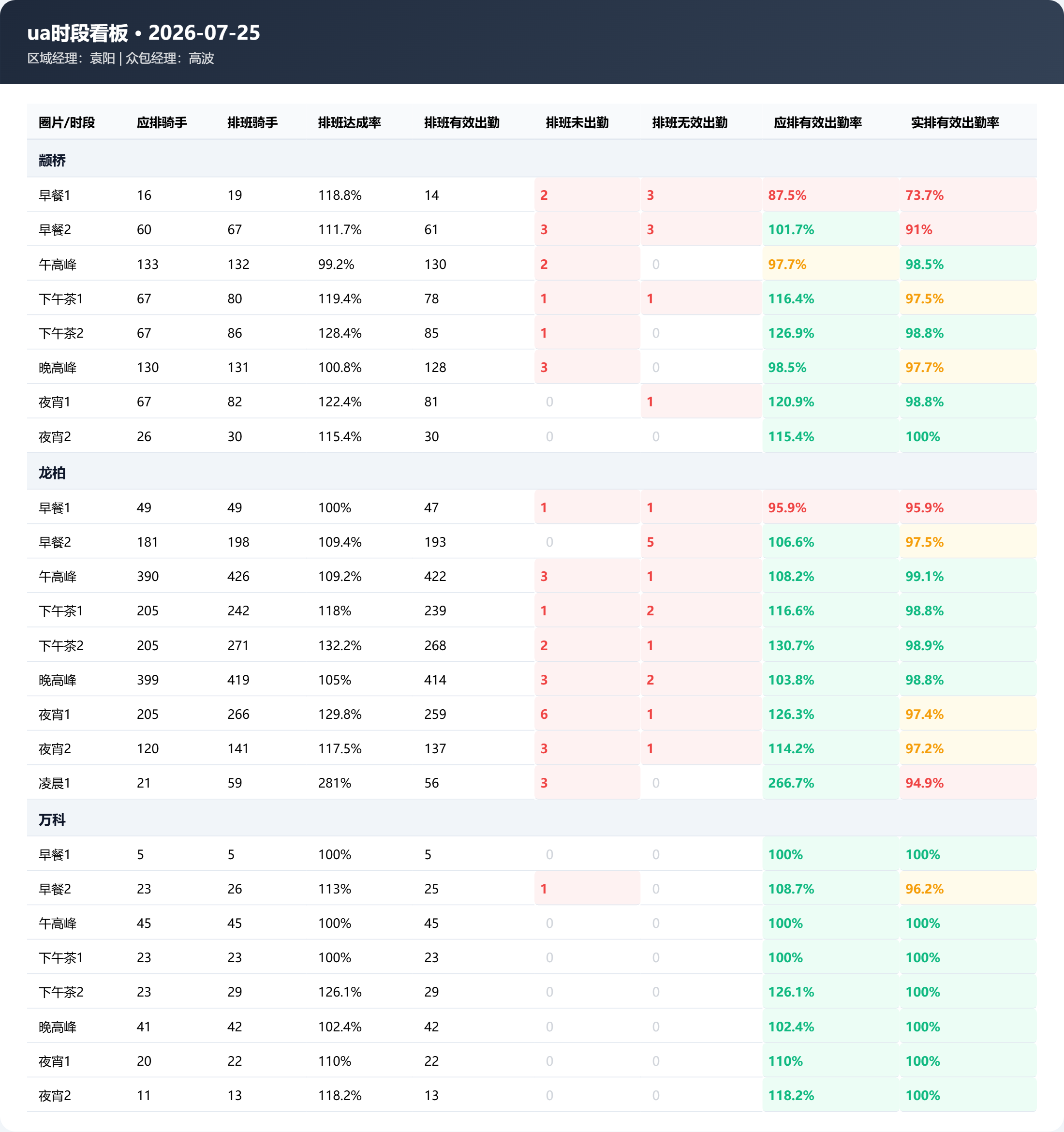The image size is (1064, 1132).
Task: Click the "41" cell in 万科 晚高峰
Action: [144, 1027]
